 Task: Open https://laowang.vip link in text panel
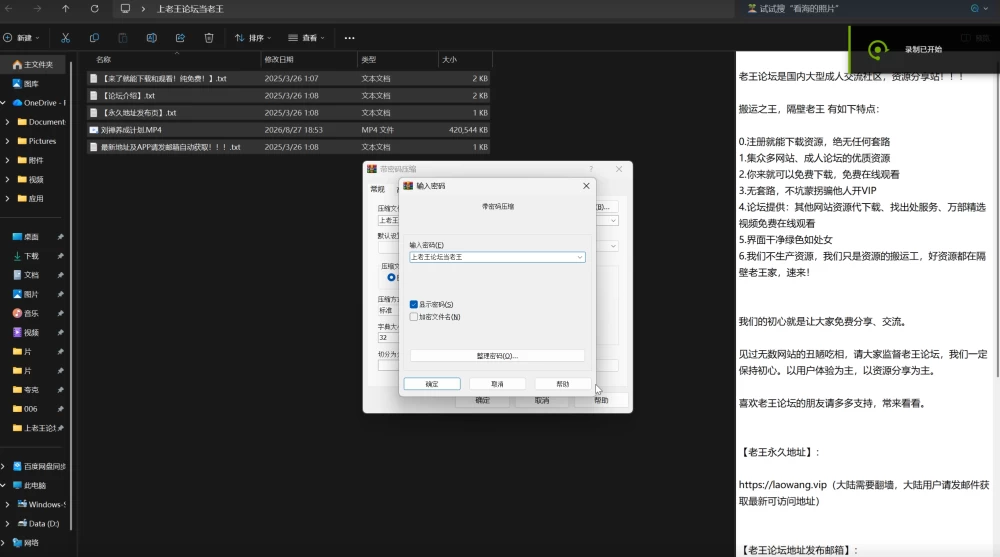[x=783, y=485]
